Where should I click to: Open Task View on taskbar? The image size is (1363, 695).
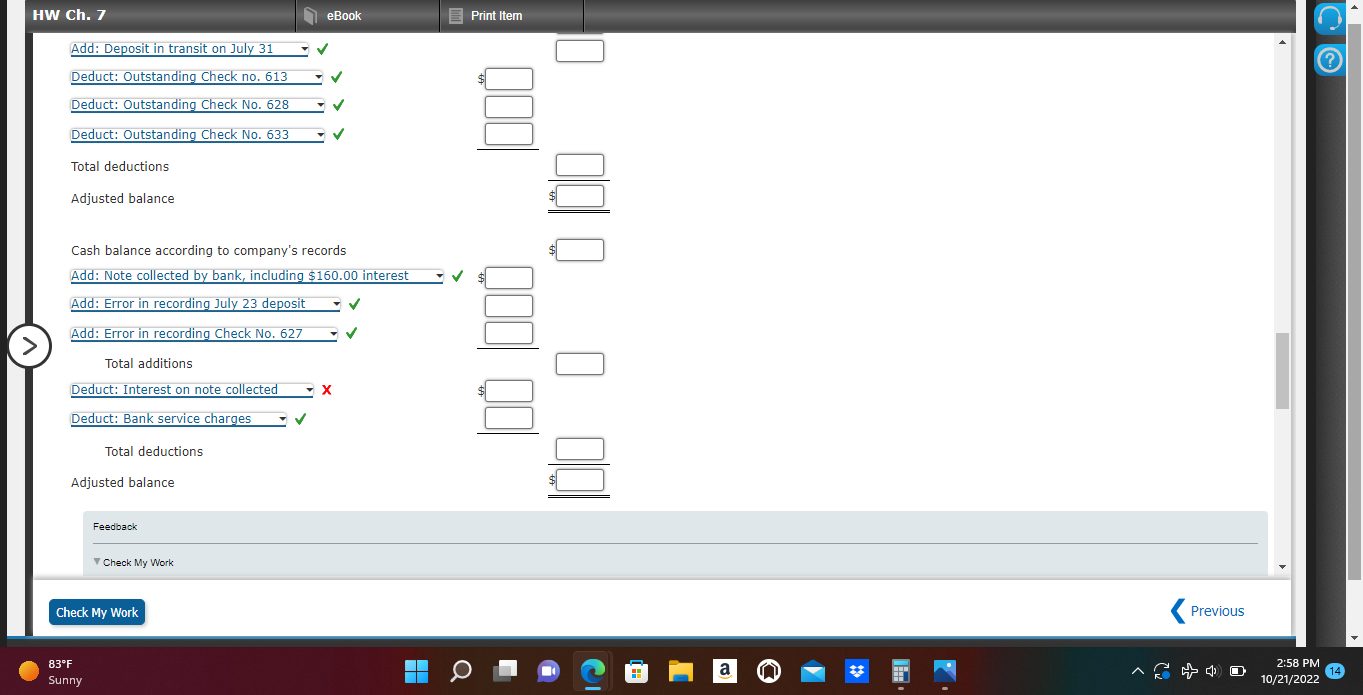coord(505,671)
